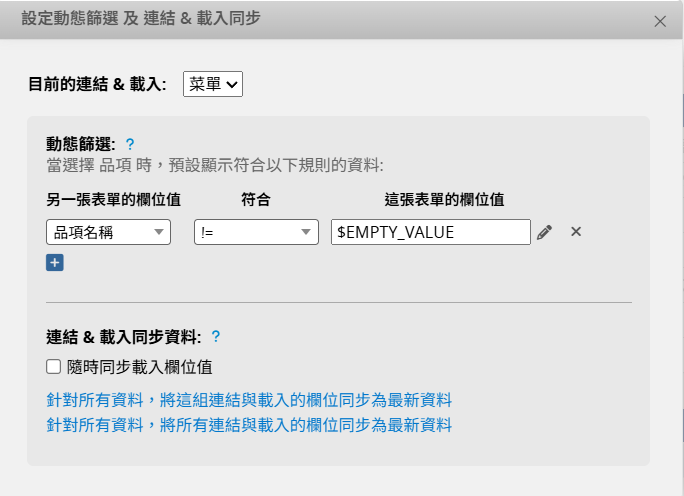The height and width of the screenshot is (496, 684).
Task: Click the help icon beside 動態篩選
Action: 130,144
